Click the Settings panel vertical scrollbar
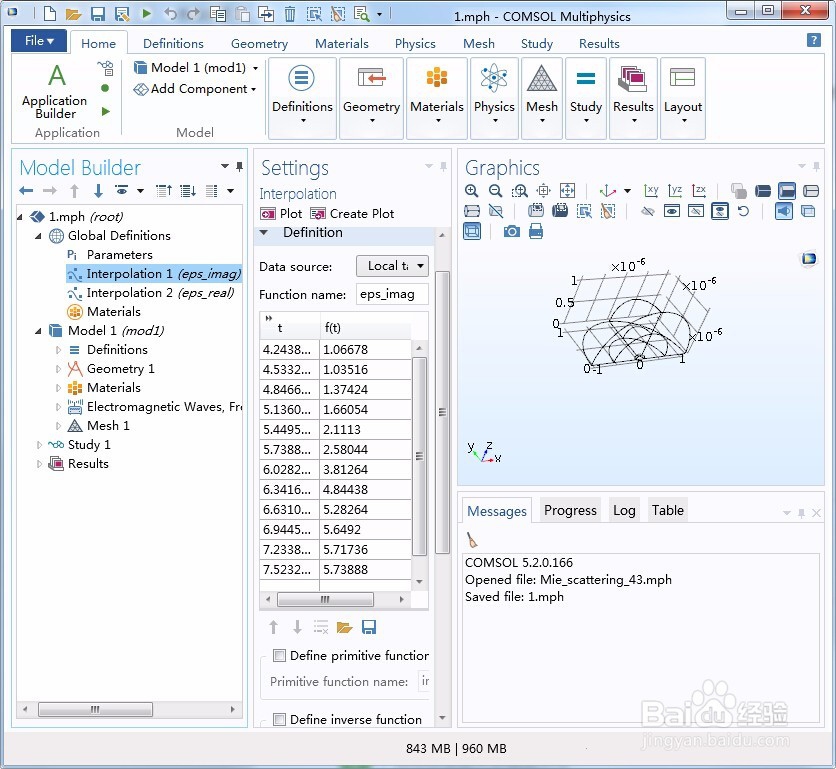This screenshot has width=836, height=769. 443,412
